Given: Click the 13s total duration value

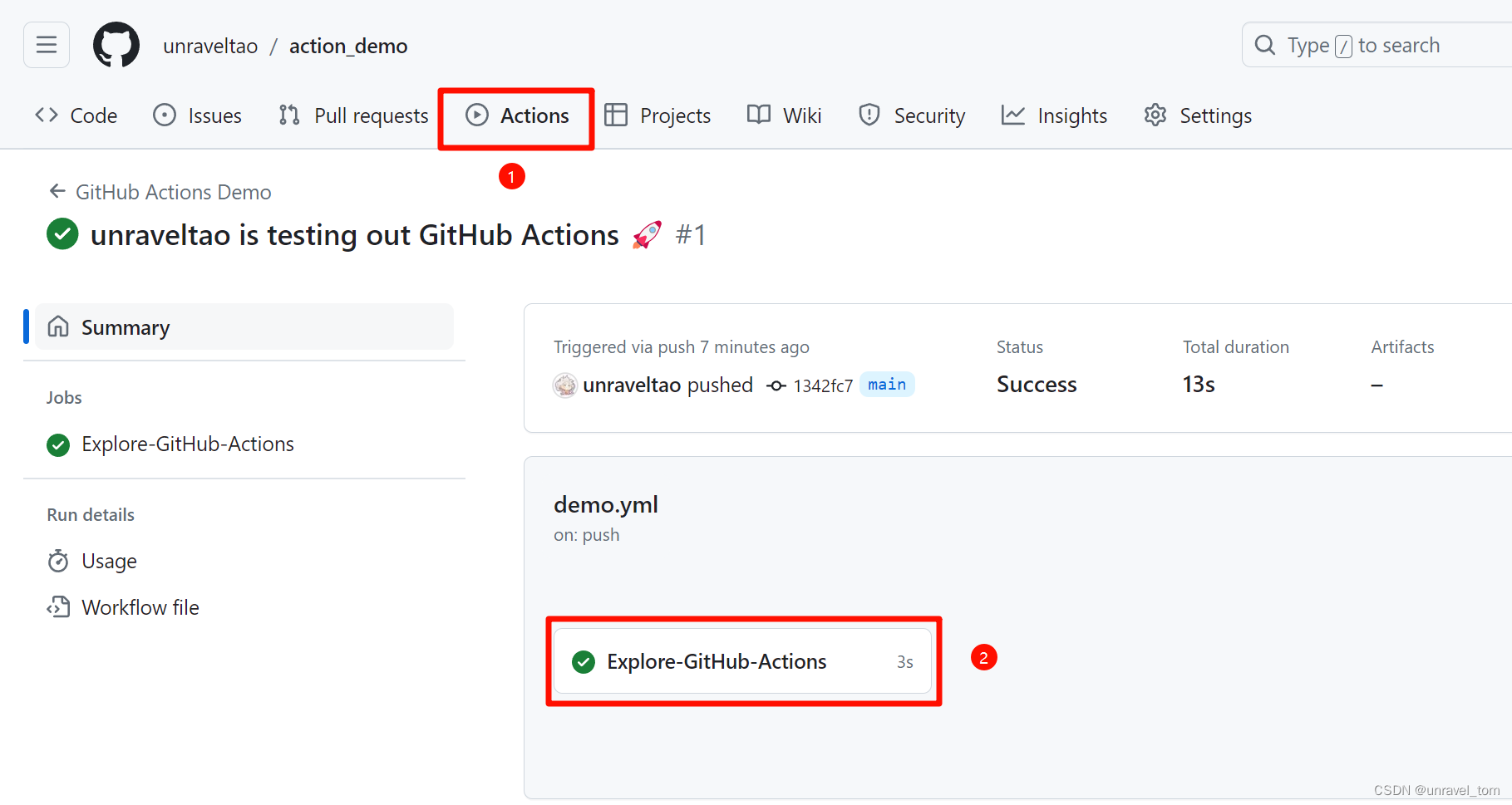Looking at the screenshot, I should (x=1199, y=385).
